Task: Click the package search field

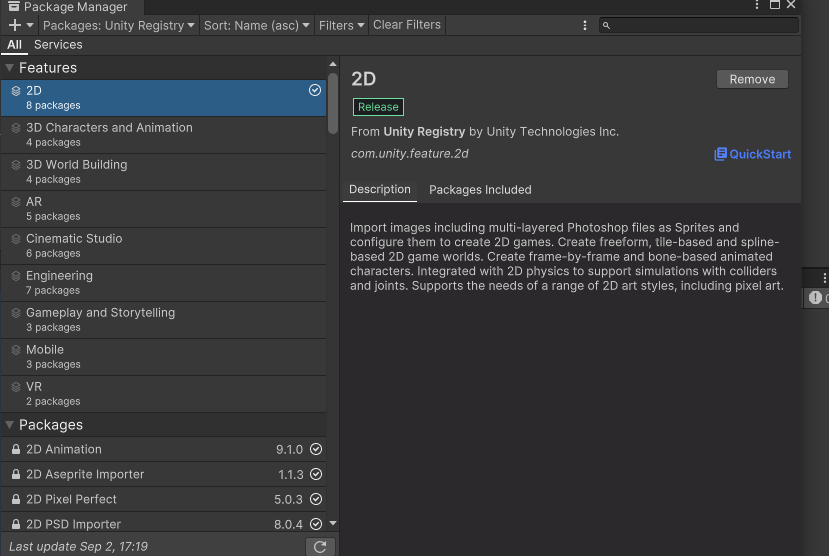Action: [698, 25]
